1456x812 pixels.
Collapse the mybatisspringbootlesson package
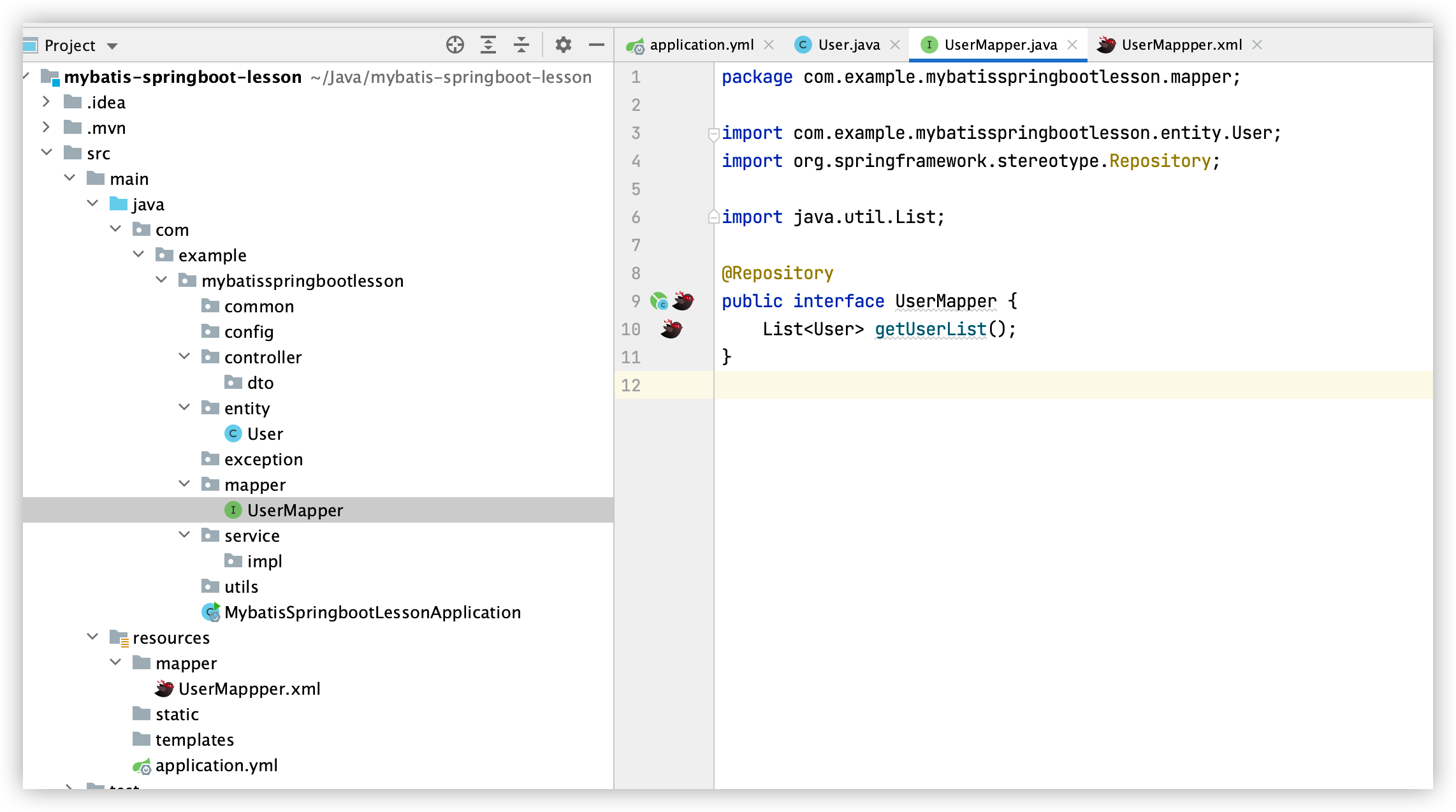pos(161,280)
